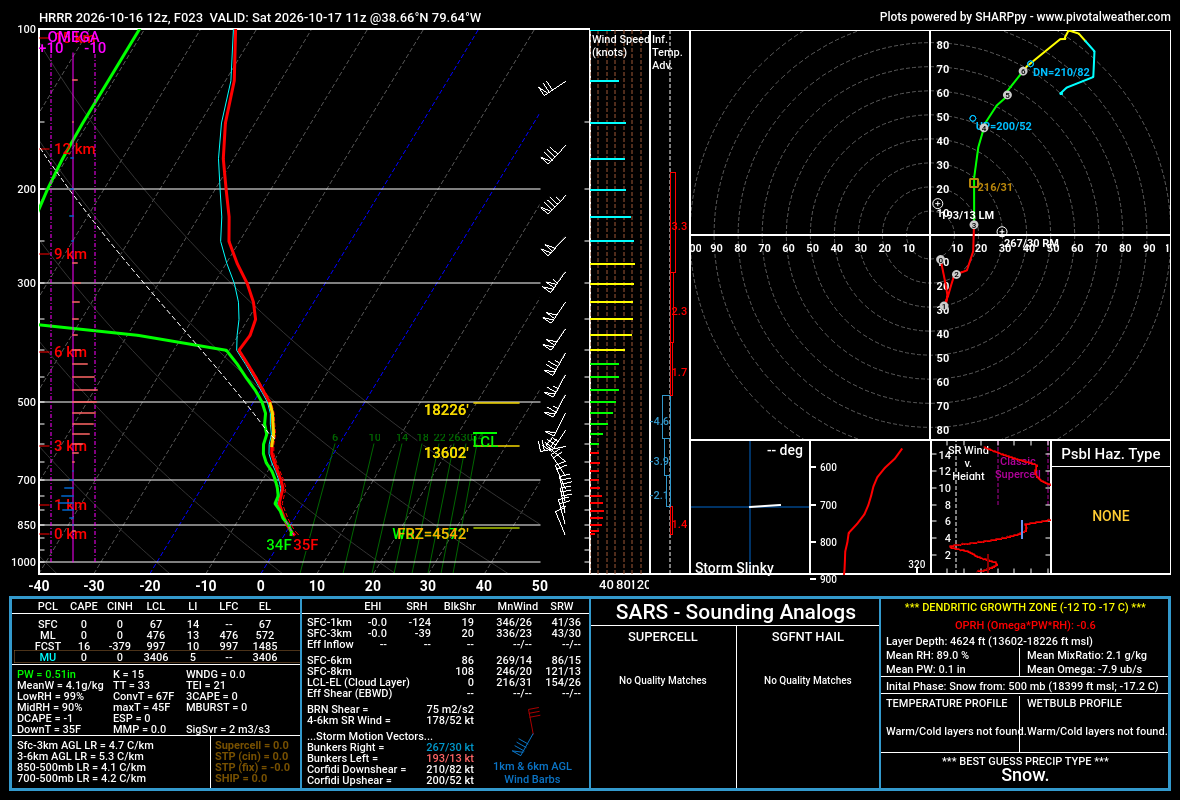The image size is (1180, 800).
Task: Click the magenta 'Classic Supercell' label
Action: 1017,467
